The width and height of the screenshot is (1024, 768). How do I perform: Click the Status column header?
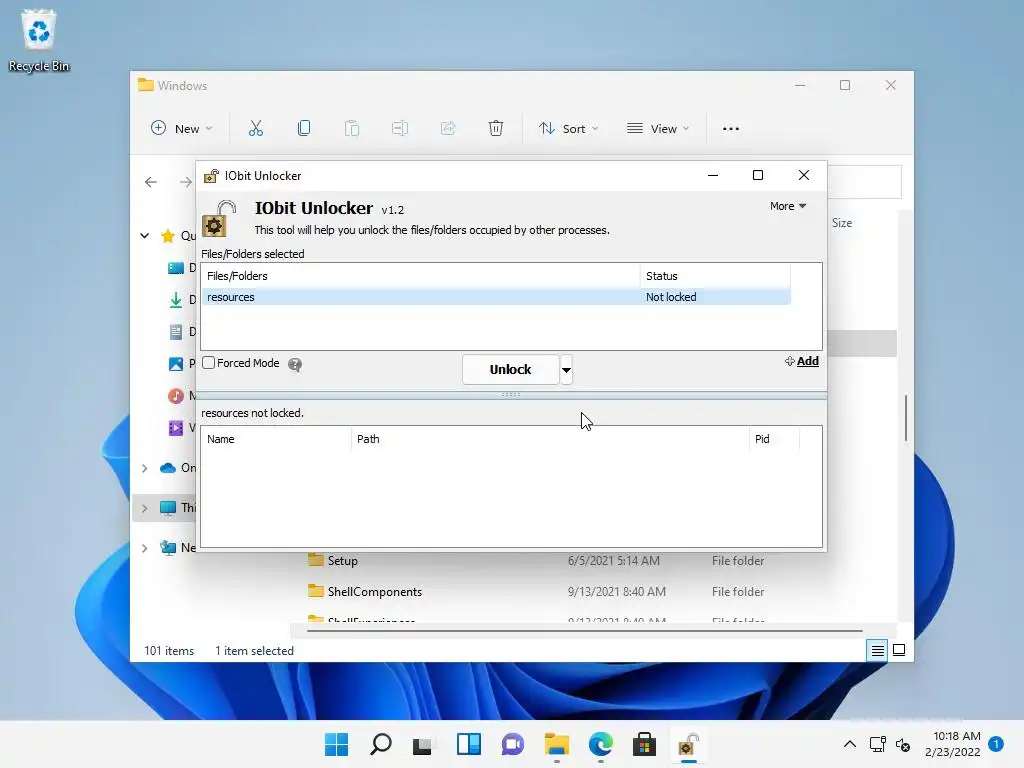click(x=715, y=276)
